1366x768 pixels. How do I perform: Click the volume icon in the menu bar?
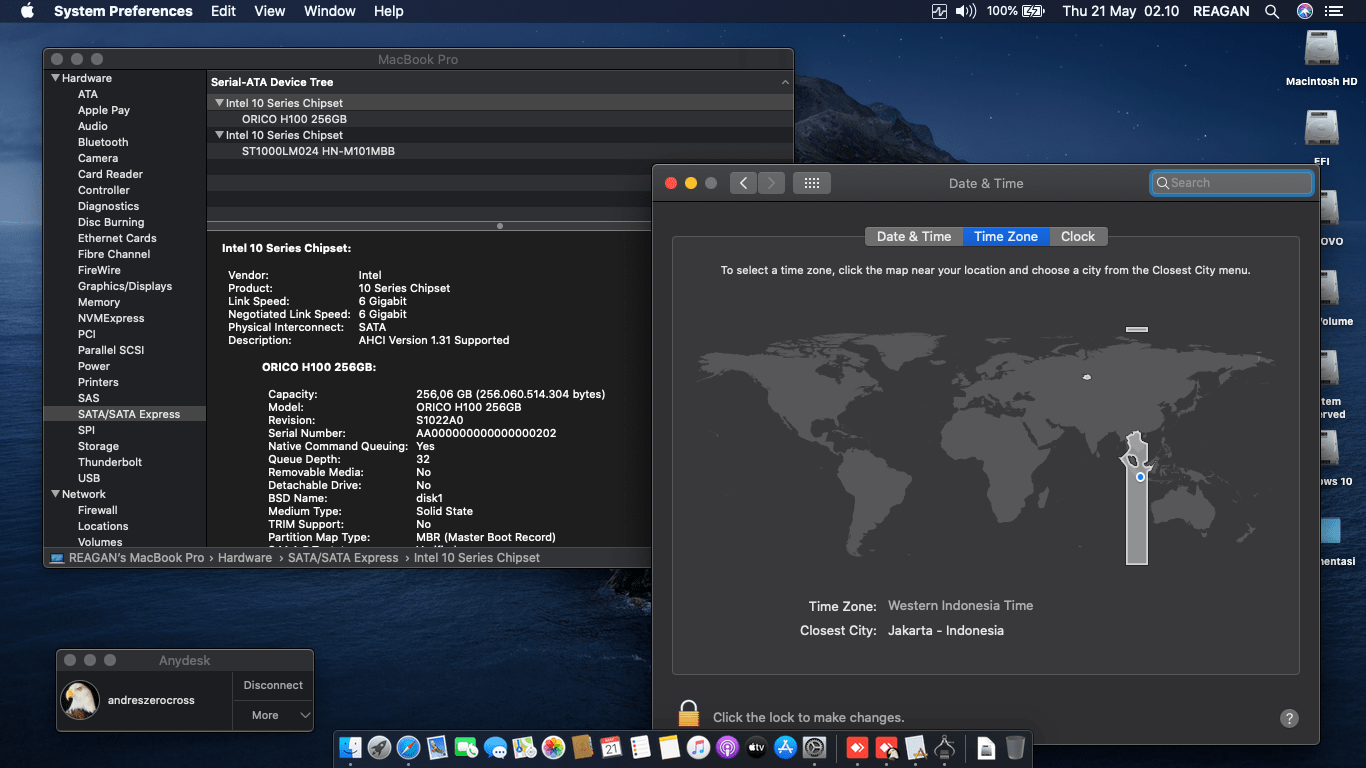click(965, 11)
